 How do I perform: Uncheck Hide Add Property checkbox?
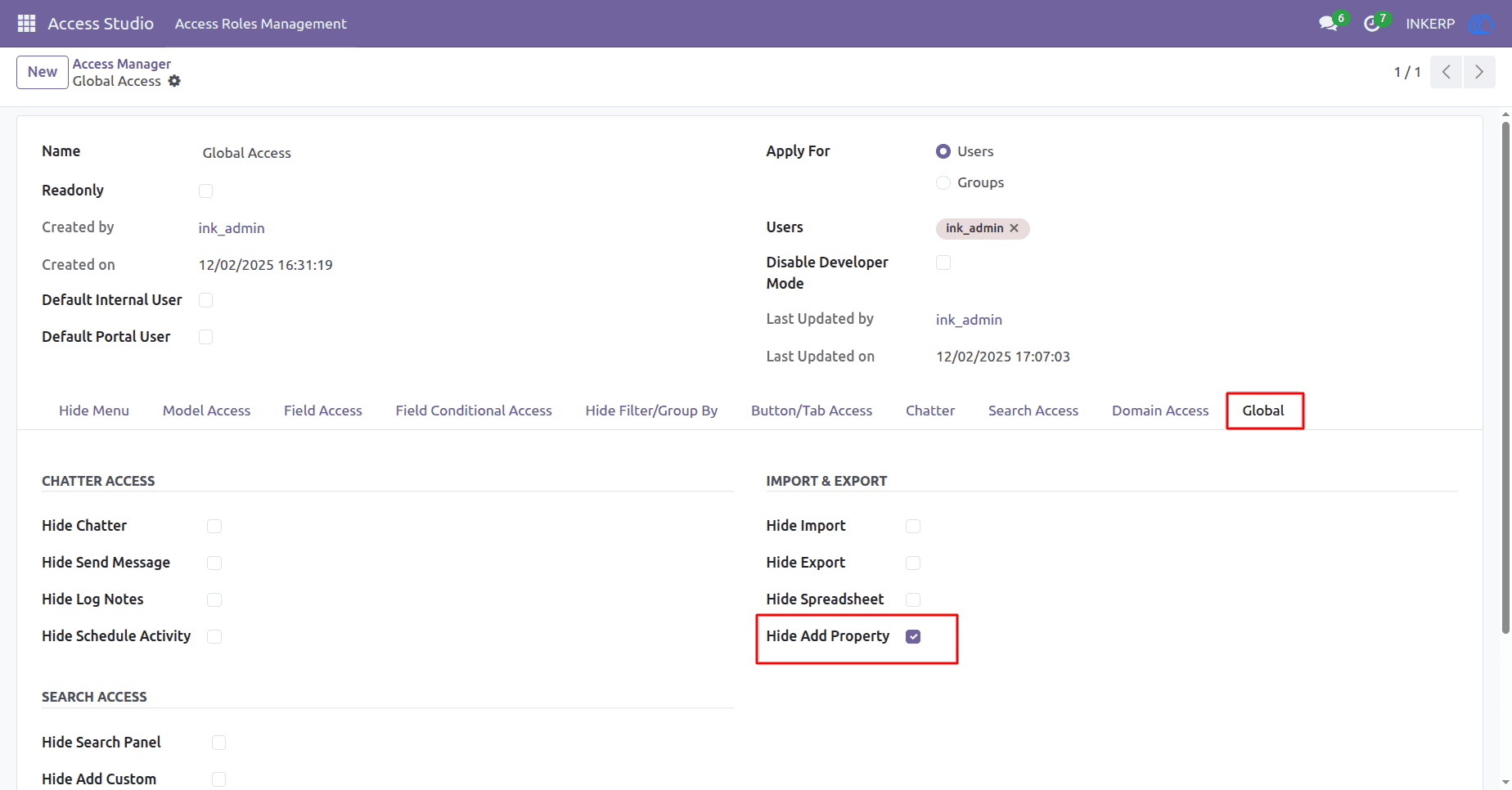pos(913,636)
